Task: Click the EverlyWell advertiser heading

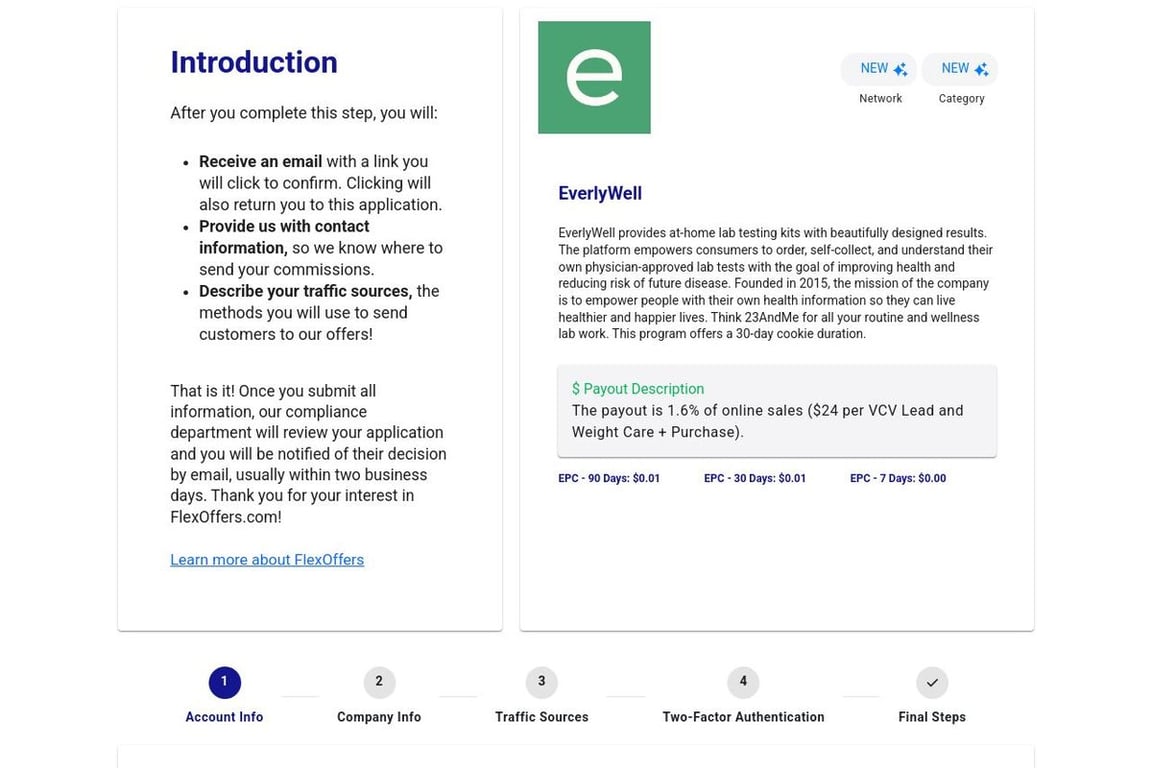Action: coord(600,193)
